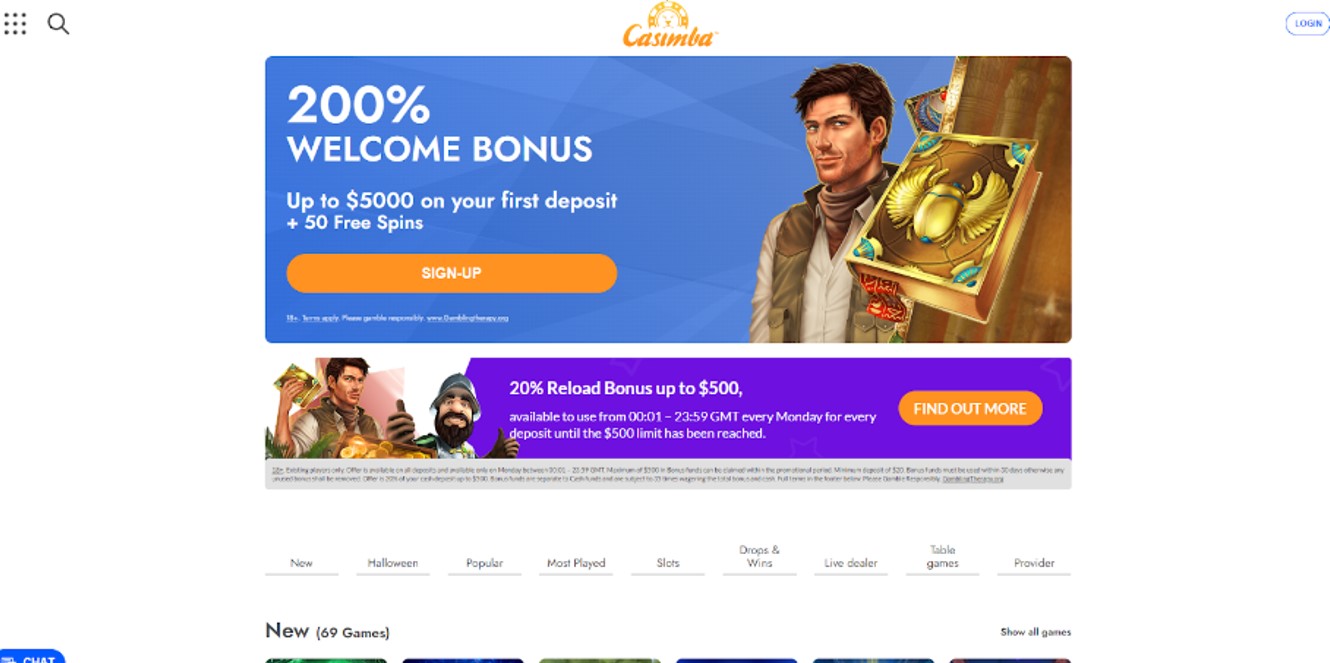Screen dimensions: 1330x663
Task: Click the Show all games link
Action: (x=1036, y=632)
